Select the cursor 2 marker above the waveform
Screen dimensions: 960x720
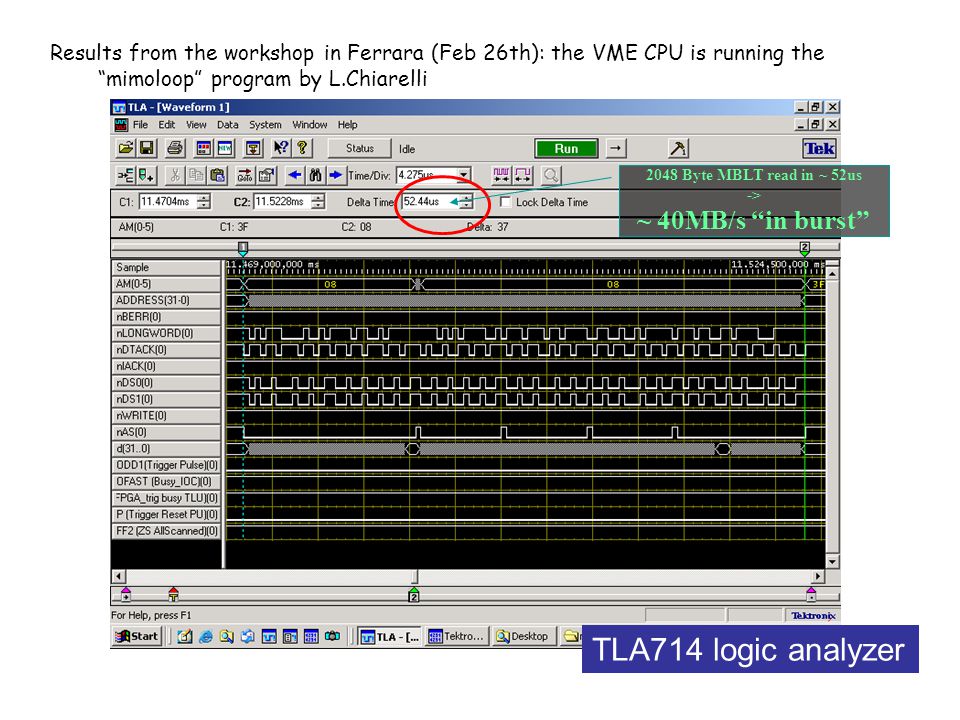click(x=804, y=248)
